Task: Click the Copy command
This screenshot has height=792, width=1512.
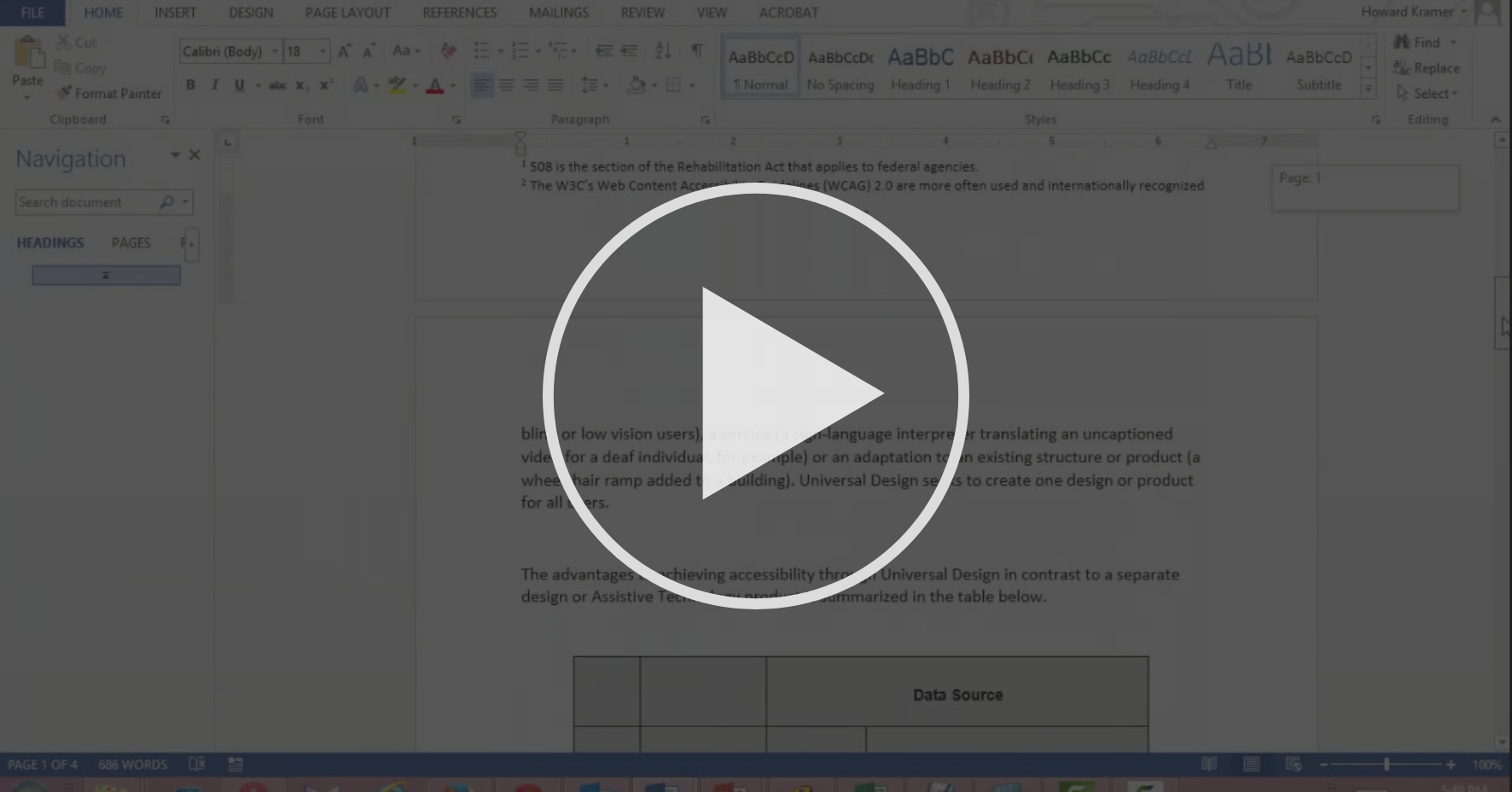Action: pos(80,67)
